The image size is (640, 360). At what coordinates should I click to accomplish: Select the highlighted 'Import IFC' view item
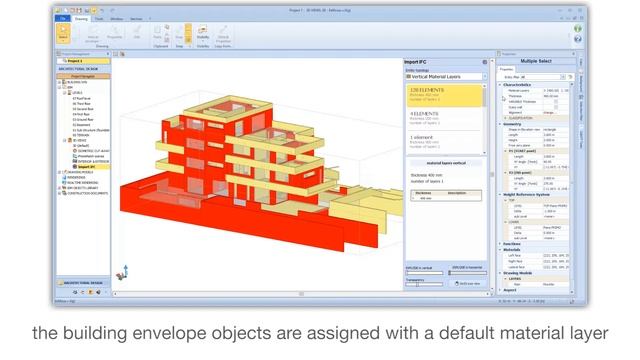pos(87,167)
